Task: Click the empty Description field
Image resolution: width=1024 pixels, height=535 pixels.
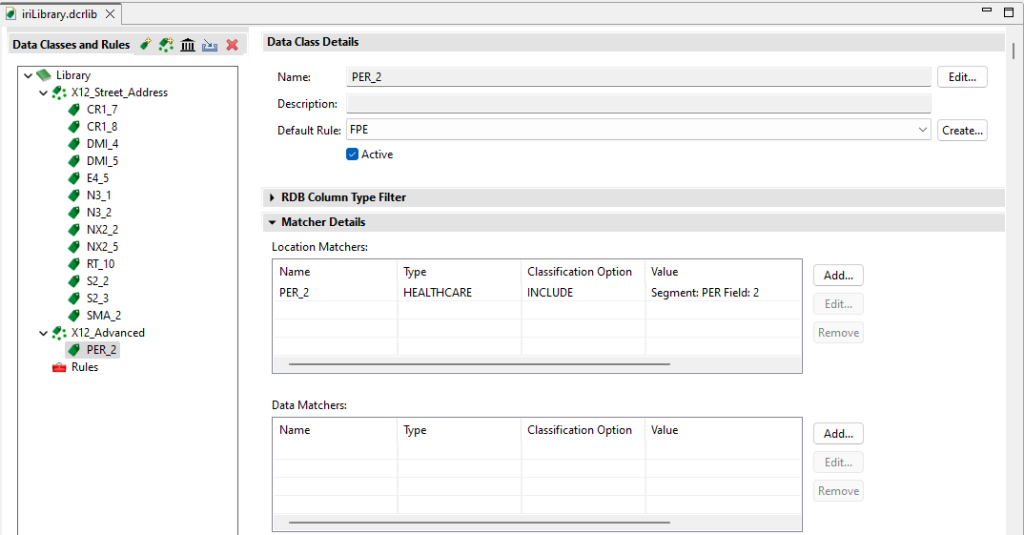Action: coord(638,104)
